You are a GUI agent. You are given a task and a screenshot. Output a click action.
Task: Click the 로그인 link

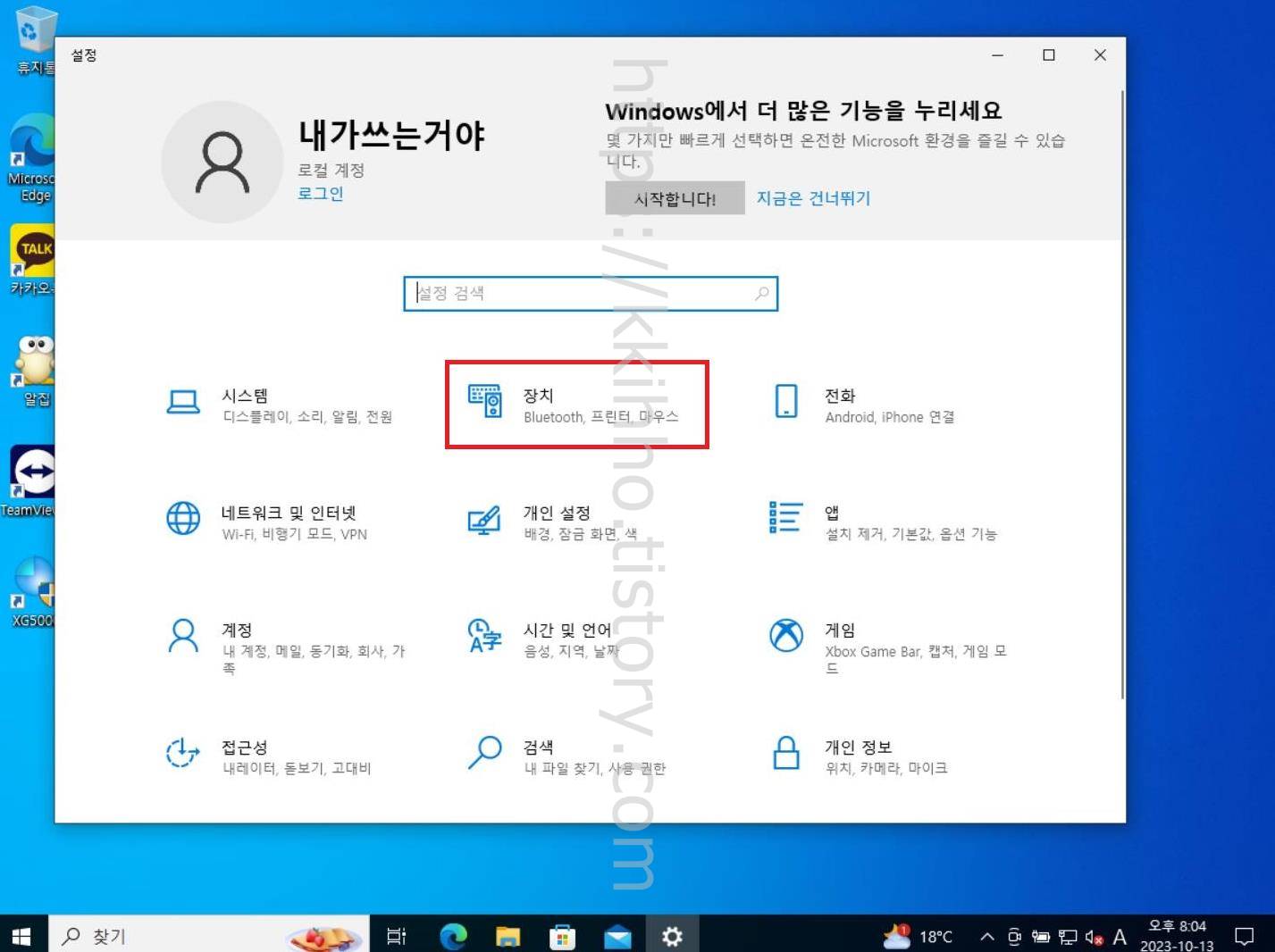click(x=321, y=193)
